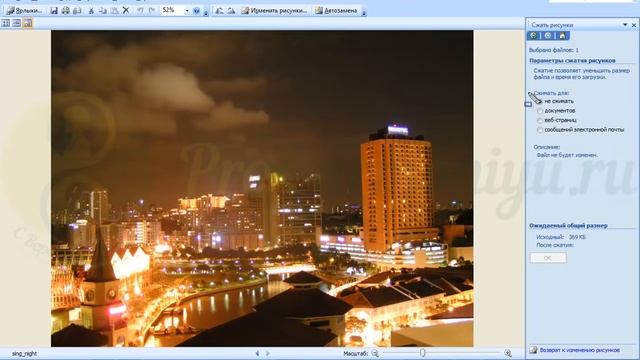Screen dimensions: 640x360
Task: Click the previous picture arrow below image
Action: 257,353
